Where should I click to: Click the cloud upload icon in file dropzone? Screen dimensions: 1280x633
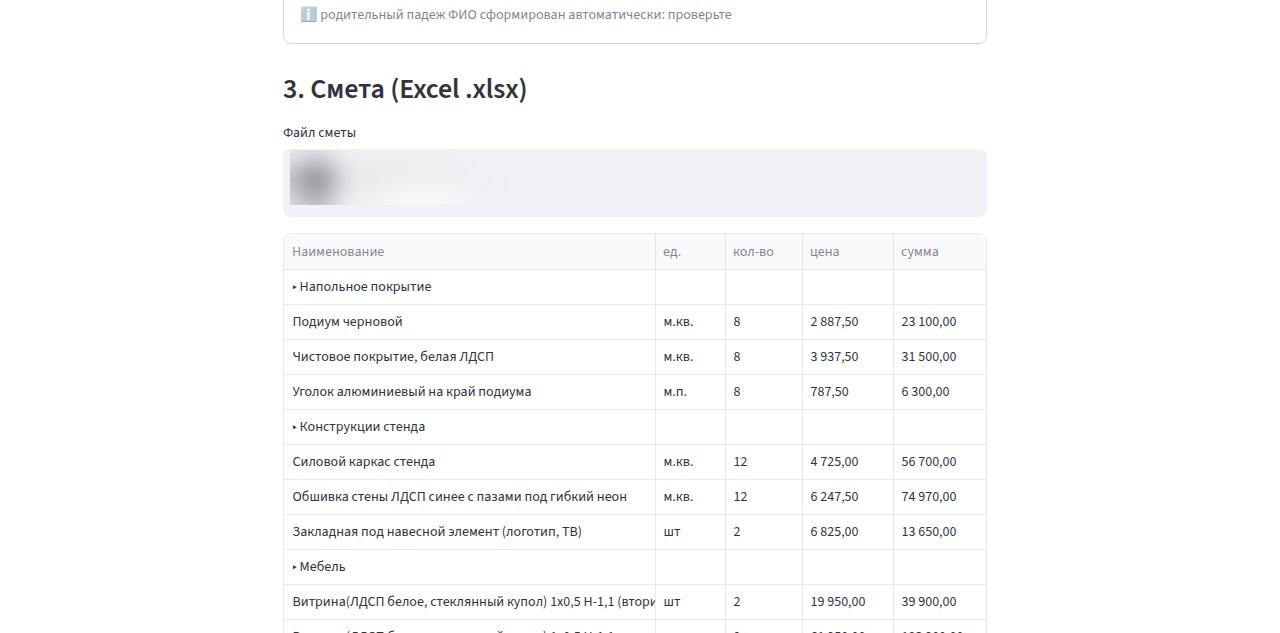tap(313, 182)
